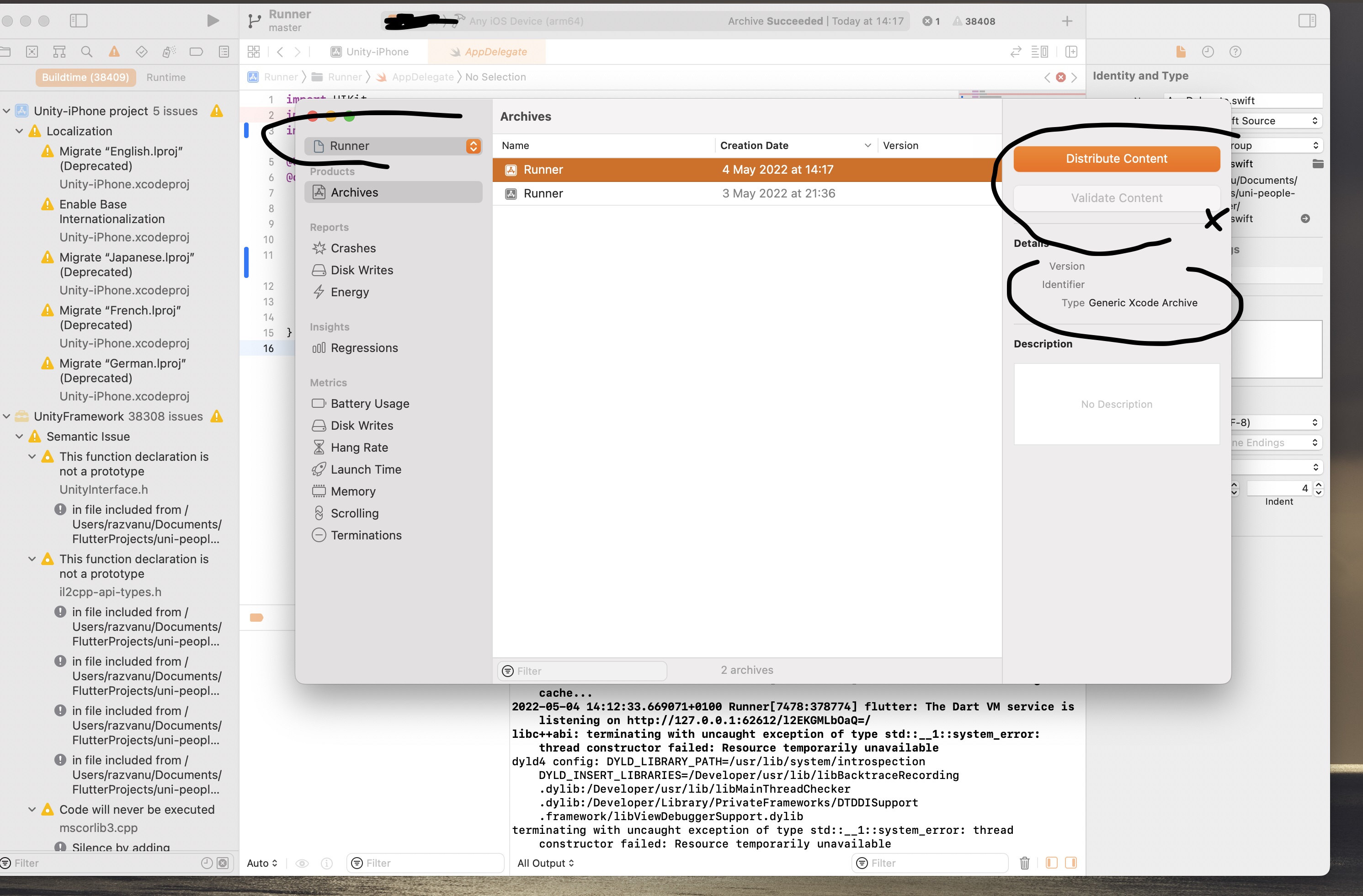Viewport: 1363px width, 896px height.
Task: Click the related items grid icon
Action: (x=254, y=52)
